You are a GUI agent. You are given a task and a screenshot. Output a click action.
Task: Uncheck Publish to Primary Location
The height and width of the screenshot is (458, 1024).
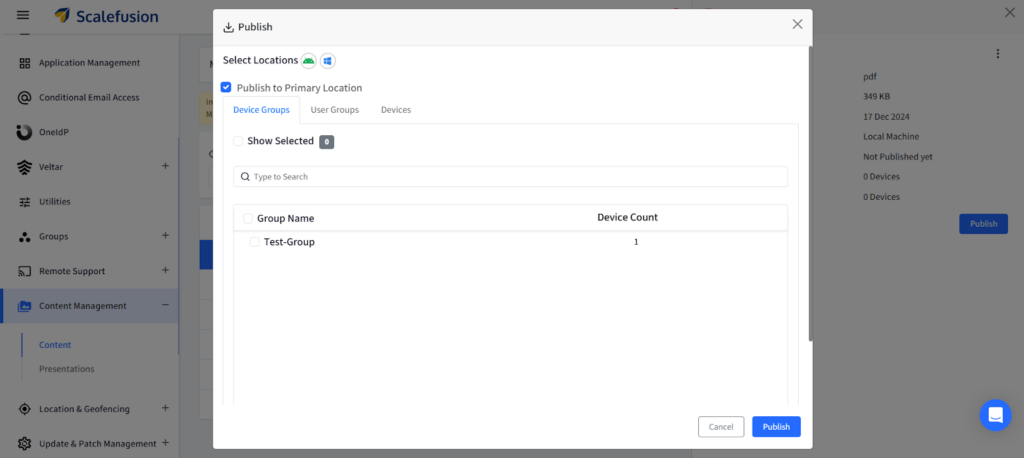[226, 88]
